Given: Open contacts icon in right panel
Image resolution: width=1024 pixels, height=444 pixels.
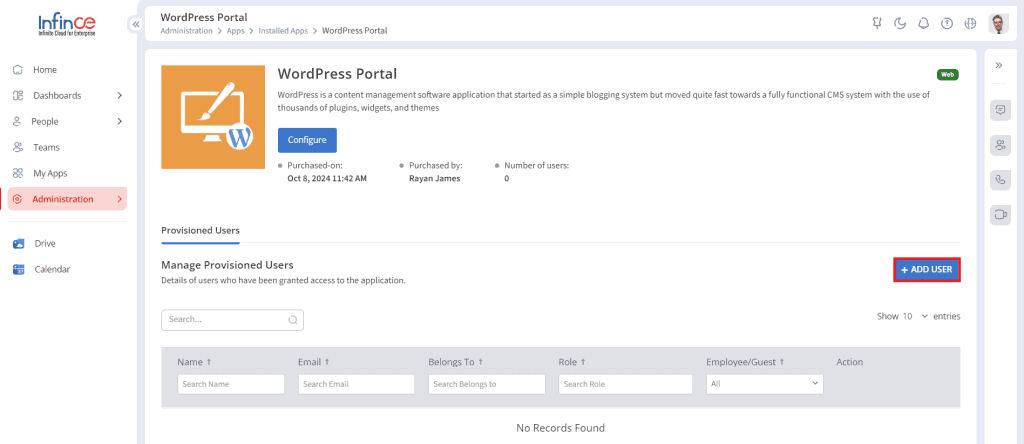Looking at the screenshot, I should 1000,145.
